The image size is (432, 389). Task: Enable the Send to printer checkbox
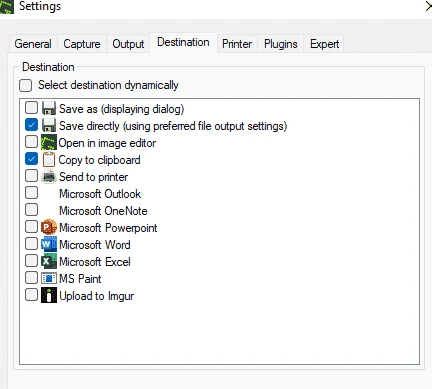[x=31, y=176]
